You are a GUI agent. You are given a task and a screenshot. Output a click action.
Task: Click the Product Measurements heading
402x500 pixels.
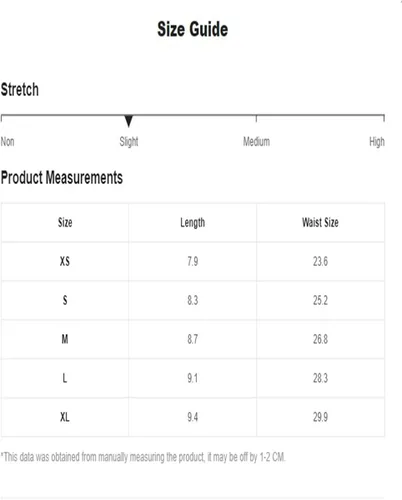click(x=62, y=178)
